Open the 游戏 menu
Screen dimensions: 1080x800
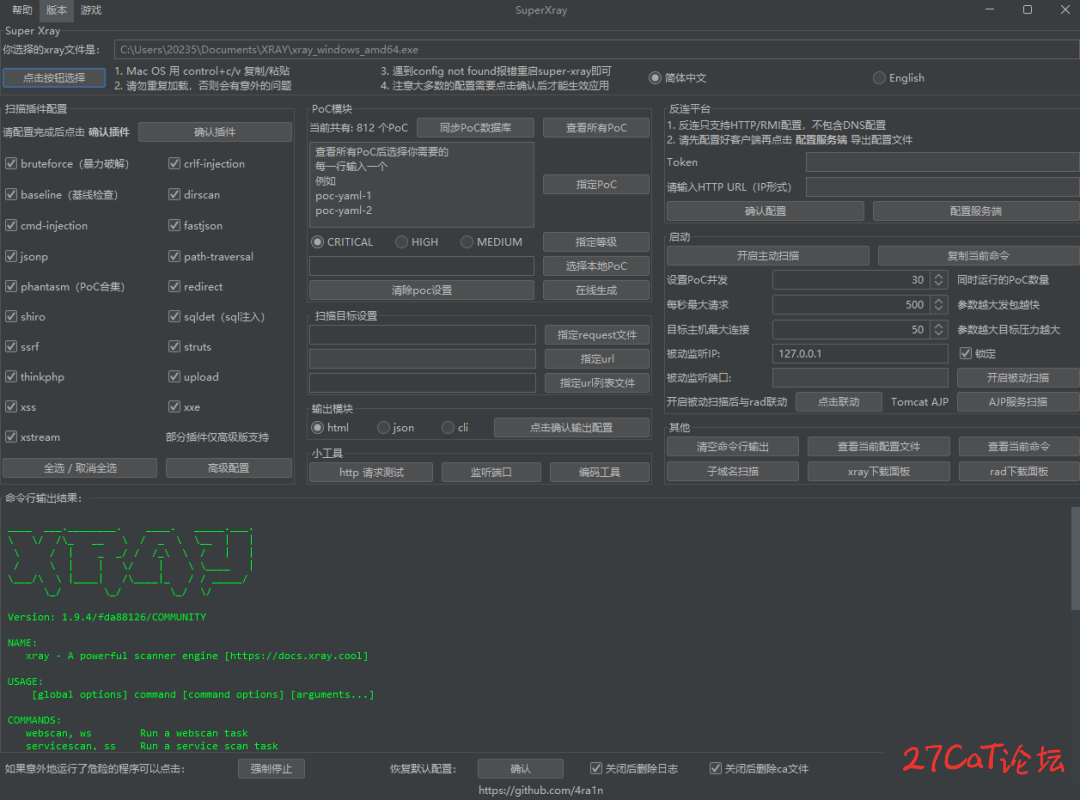pos(91,10)
